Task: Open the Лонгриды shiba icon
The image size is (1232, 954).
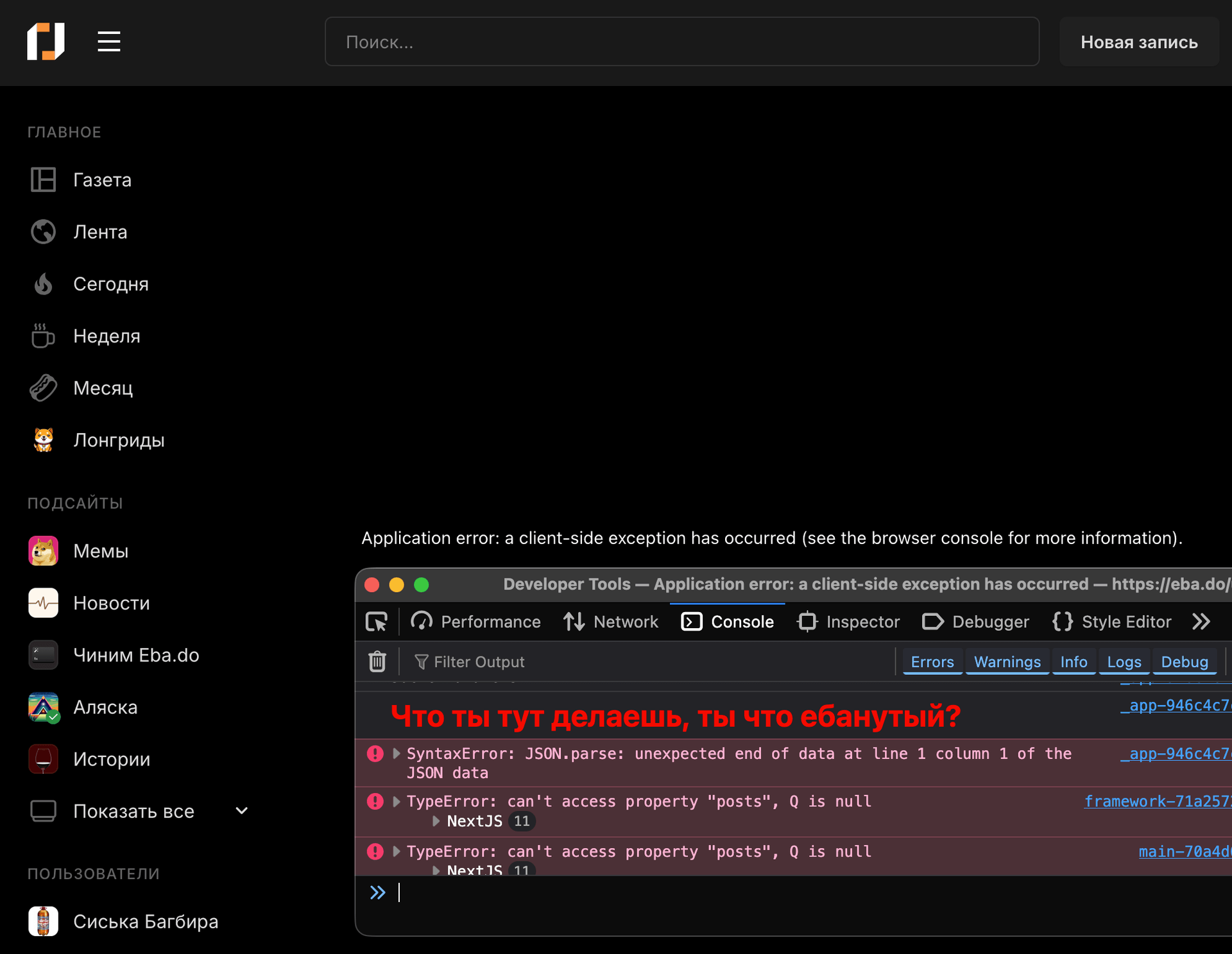Action: 44,440
